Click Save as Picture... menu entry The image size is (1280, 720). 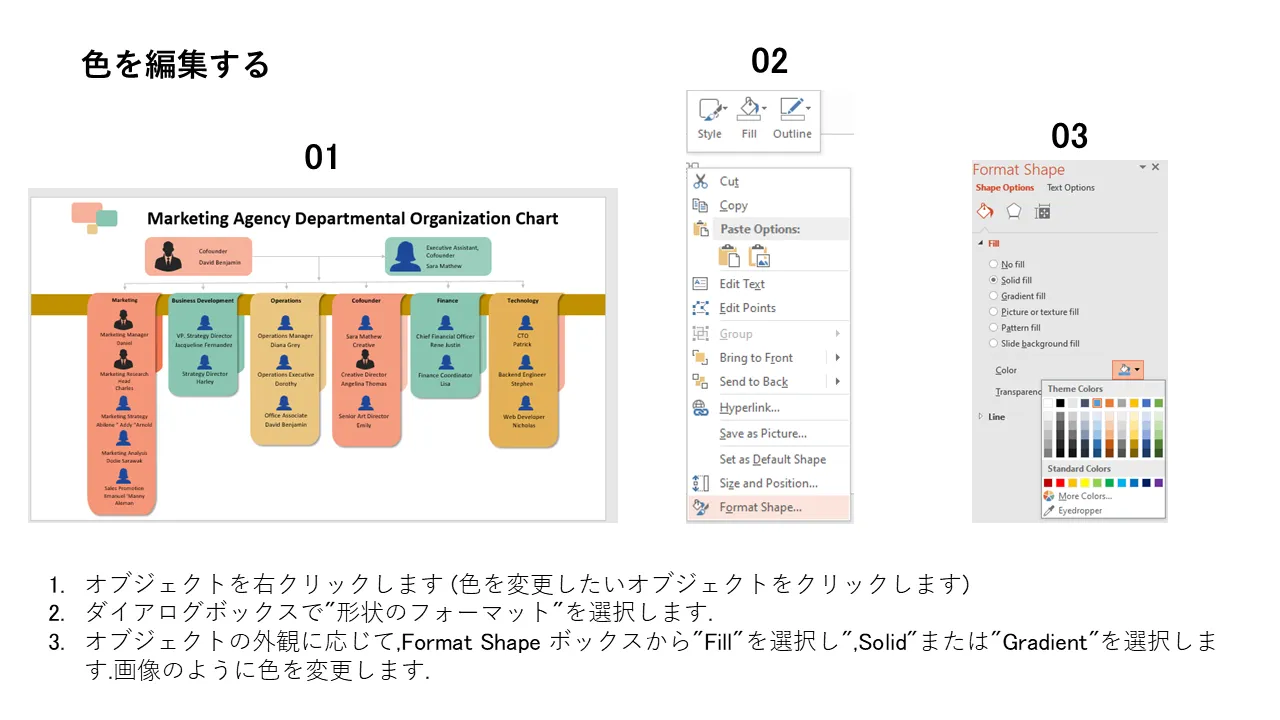click(x=763, y=433)
